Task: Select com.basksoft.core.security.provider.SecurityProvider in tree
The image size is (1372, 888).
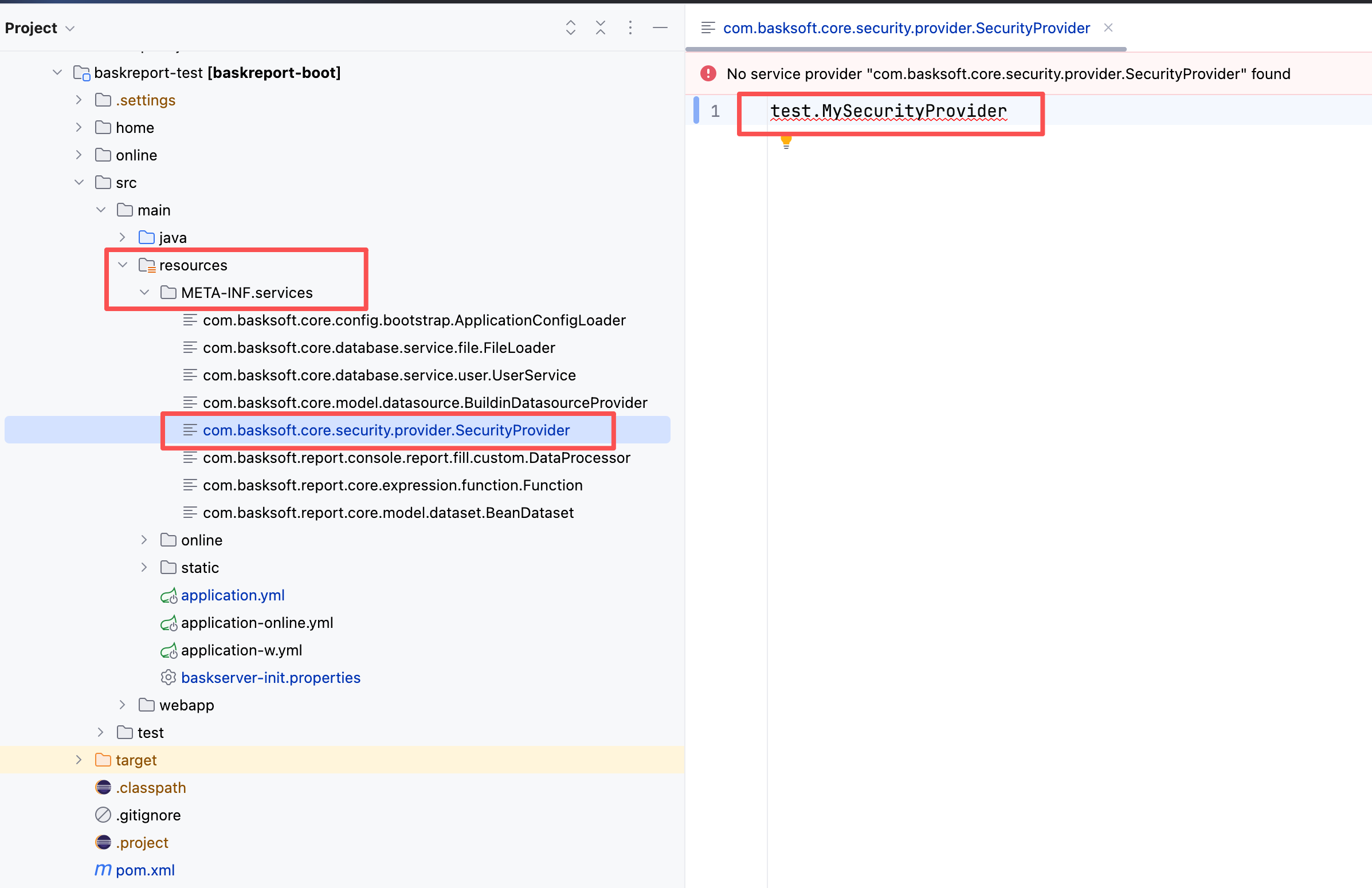Action: (386, 430)
